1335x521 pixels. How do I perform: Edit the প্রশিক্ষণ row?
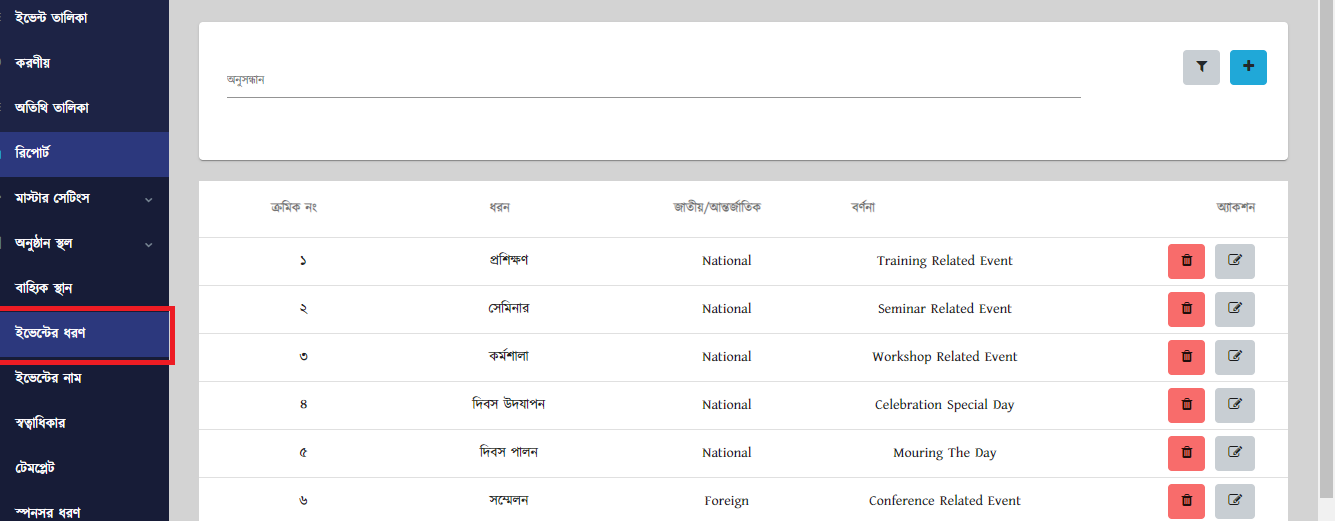pos(1235,261)
